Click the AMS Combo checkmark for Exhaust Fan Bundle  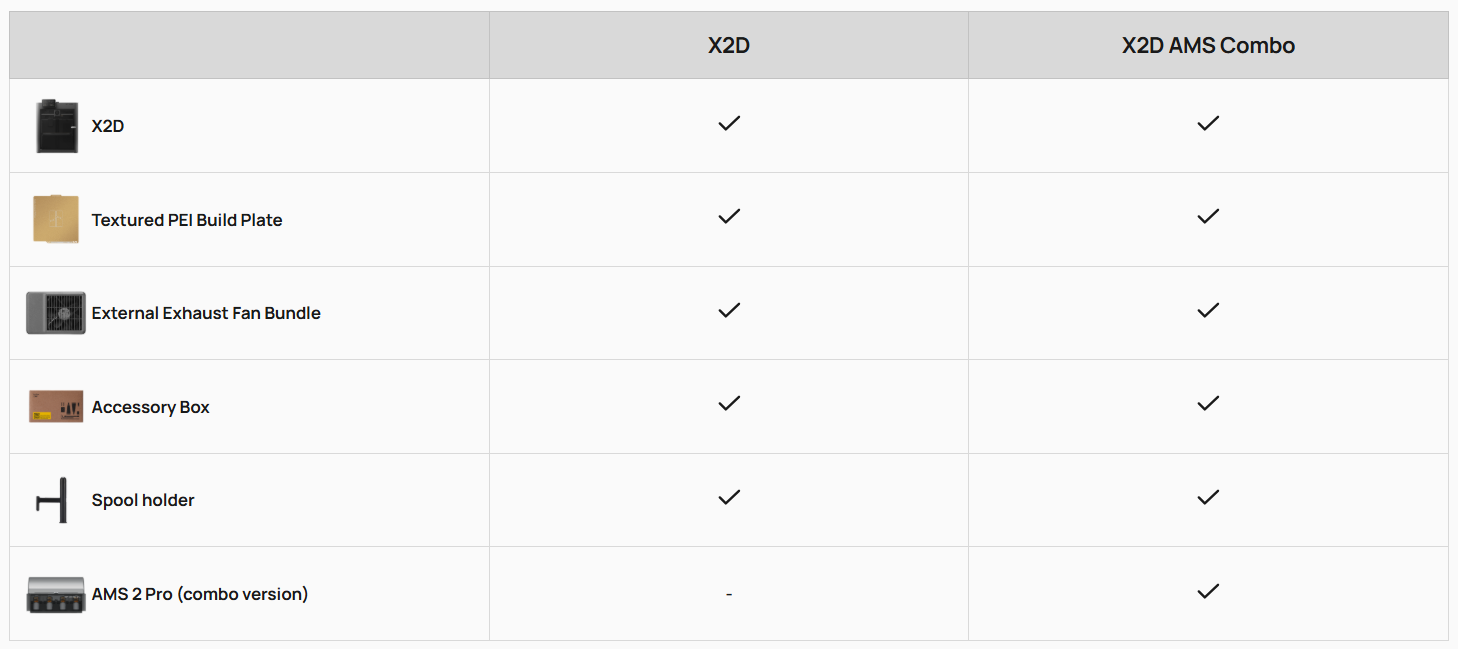tap(1208, 311)
